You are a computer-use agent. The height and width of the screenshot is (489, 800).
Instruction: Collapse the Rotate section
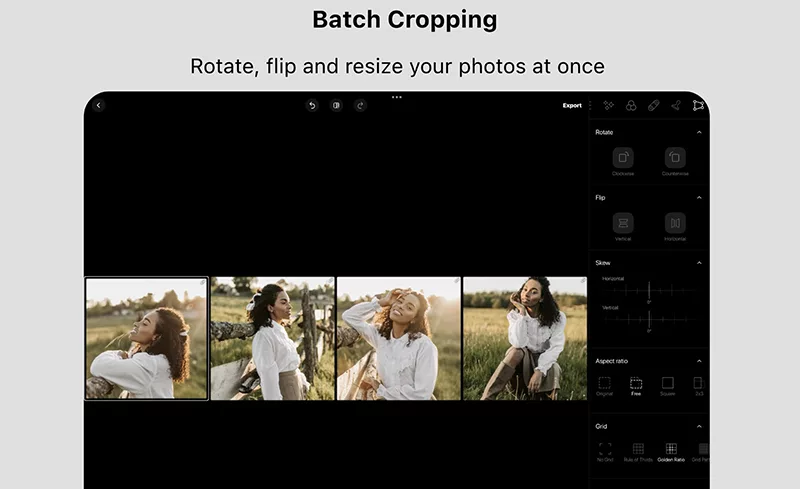click(x=699, y=132)
